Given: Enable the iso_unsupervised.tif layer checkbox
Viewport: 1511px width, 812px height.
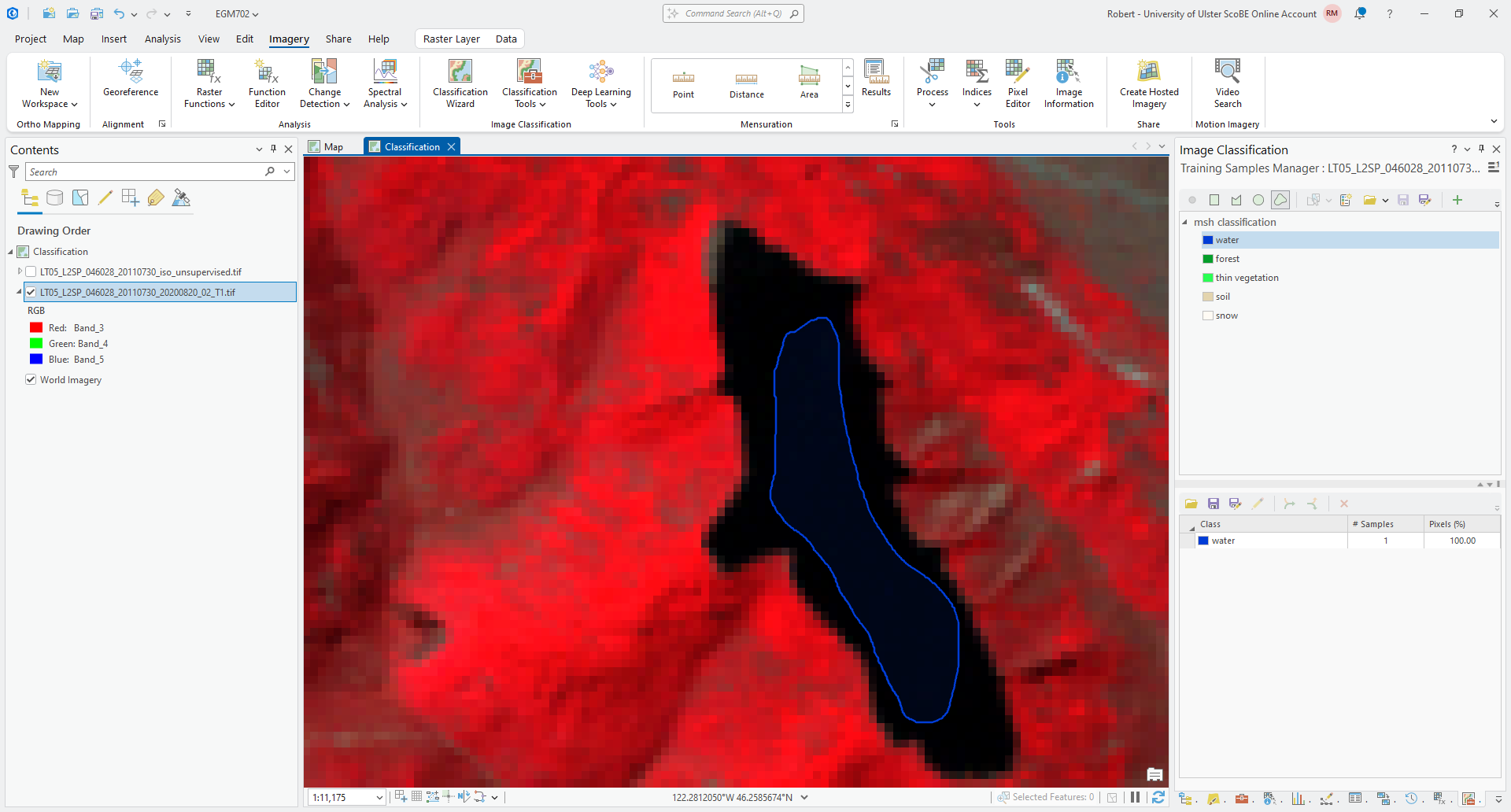Looking at the screenshot, I should click(31, 272).
